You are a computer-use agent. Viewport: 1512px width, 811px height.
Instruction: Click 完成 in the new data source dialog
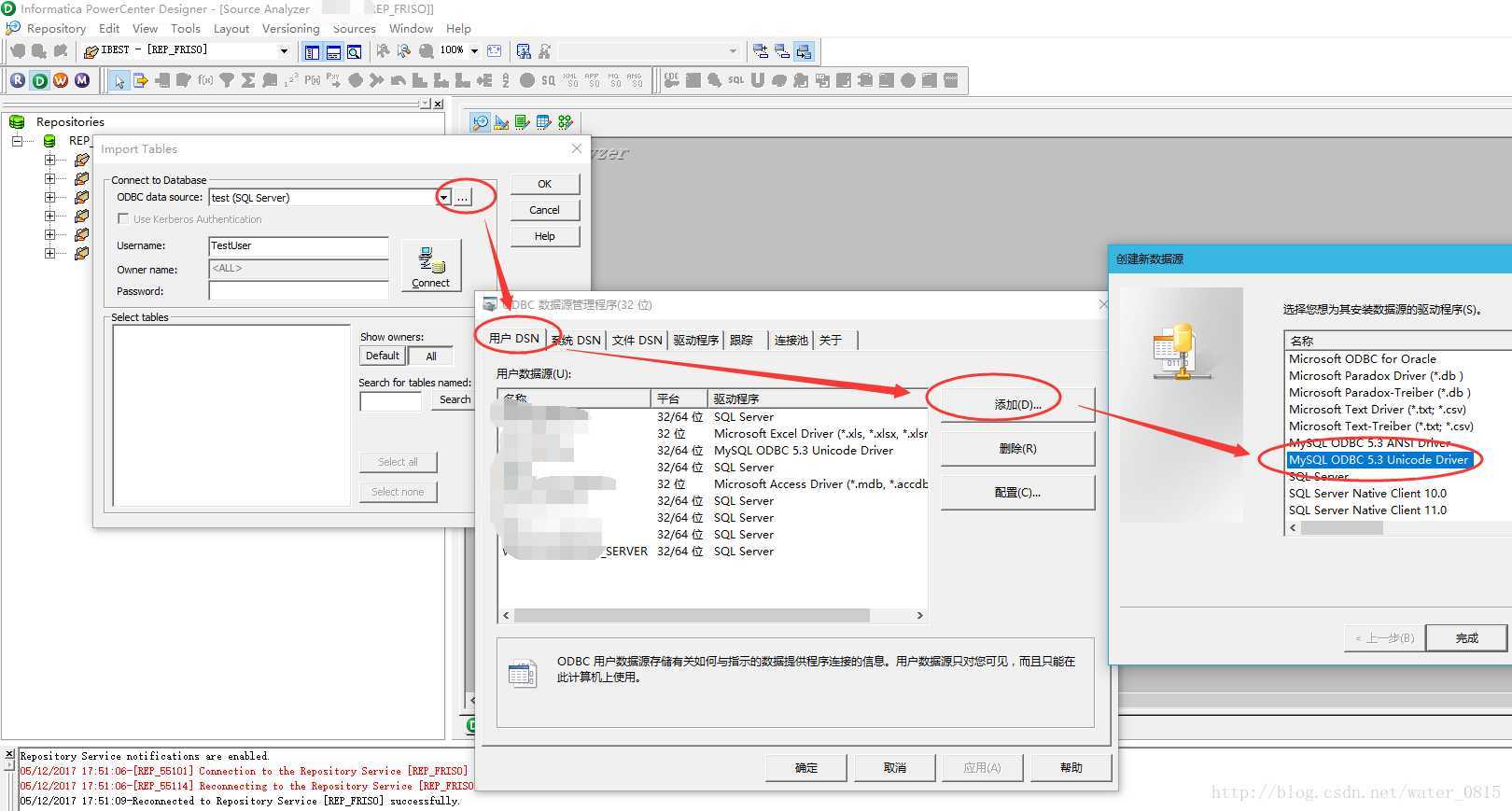1466,637
